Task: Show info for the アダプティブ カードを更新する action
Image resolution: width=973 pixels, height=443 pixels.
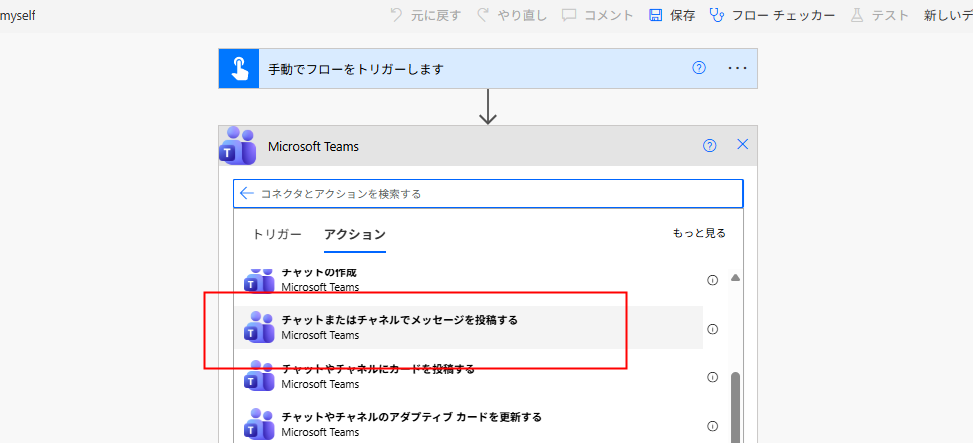Action: [x=712, y=426]
